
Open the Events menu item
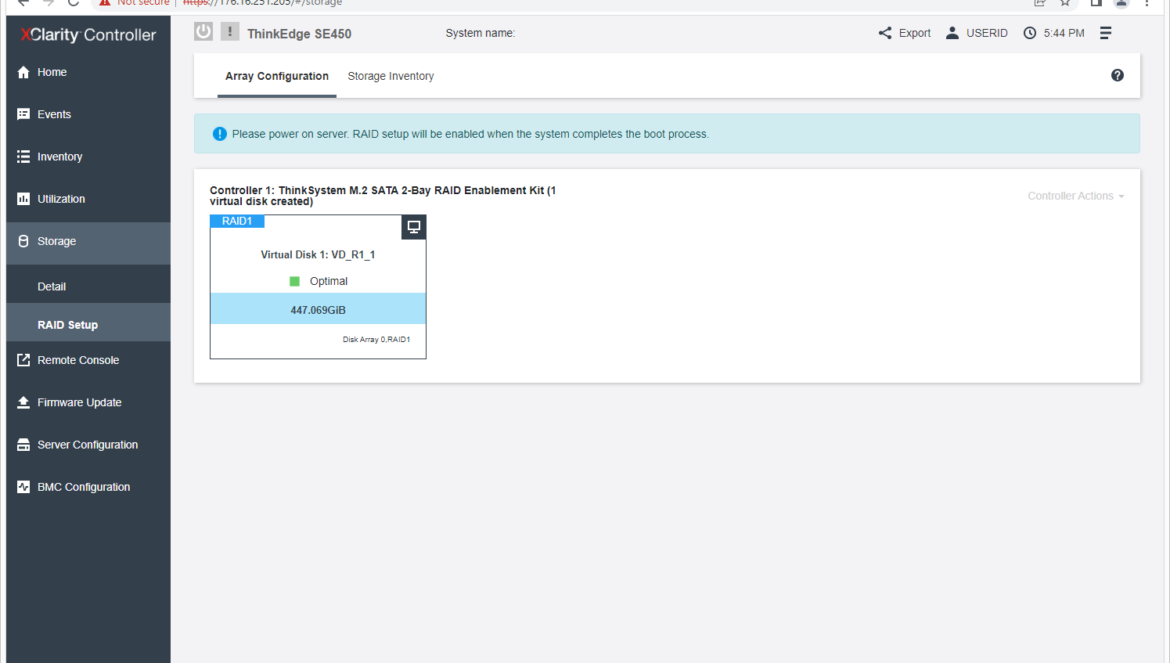coord(88,114)
